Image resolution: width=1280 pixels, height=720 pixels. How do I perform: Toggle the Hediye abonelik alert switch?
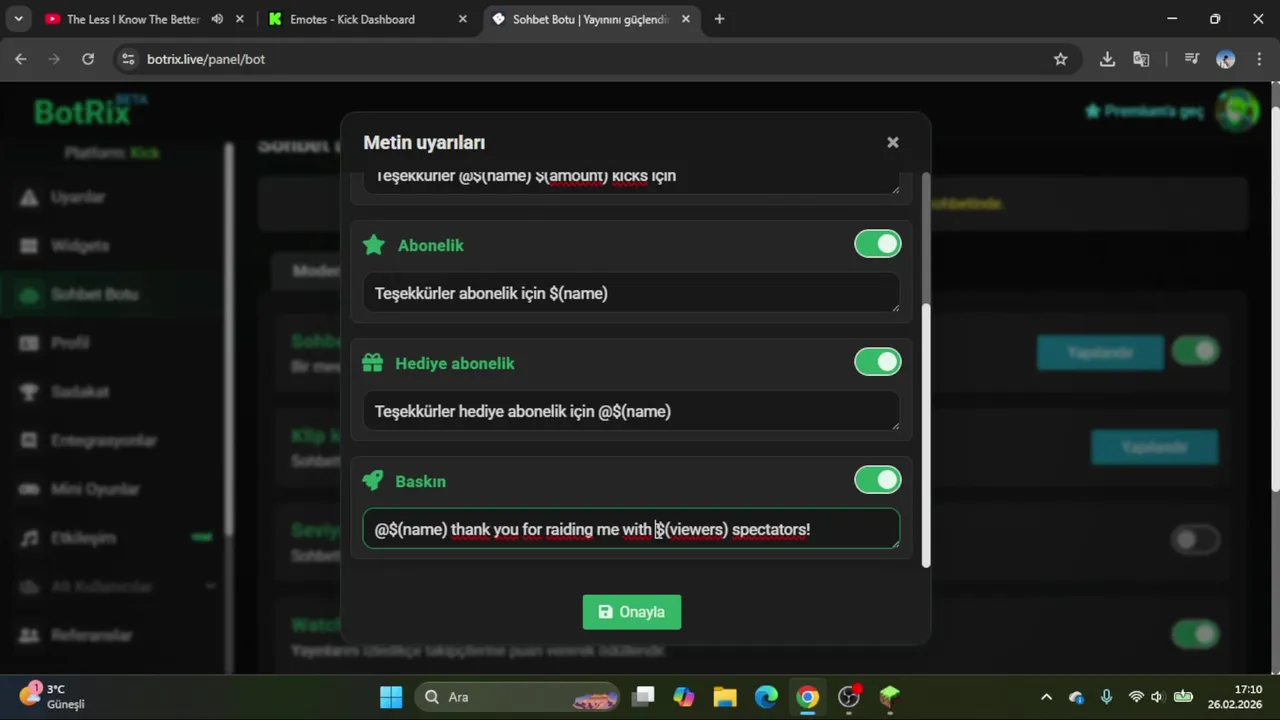click(x=877, y=362)
